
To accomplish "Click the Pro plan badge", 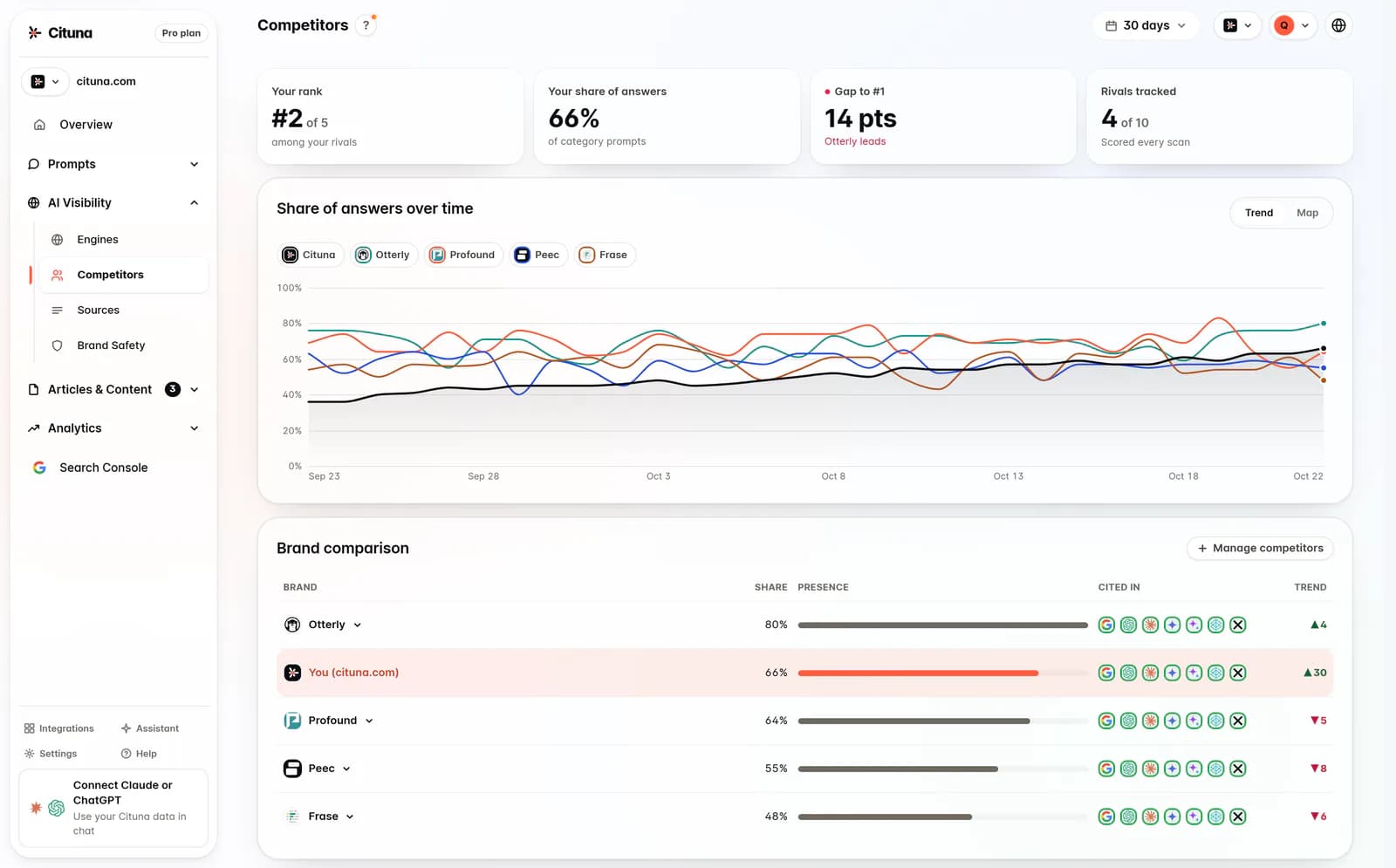I will [181, 33].
